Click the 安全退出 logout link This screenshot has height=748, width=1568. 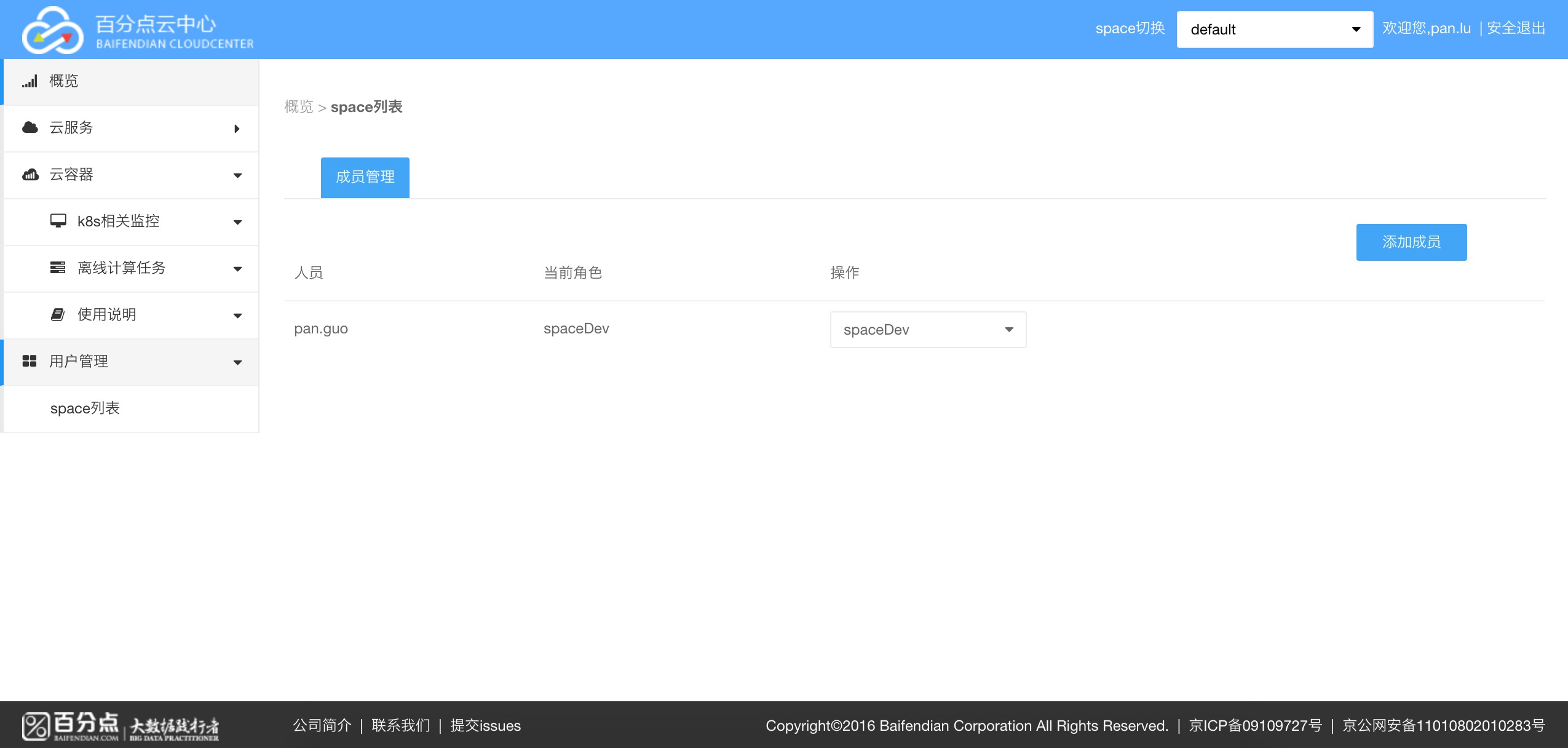point(1516,28)
